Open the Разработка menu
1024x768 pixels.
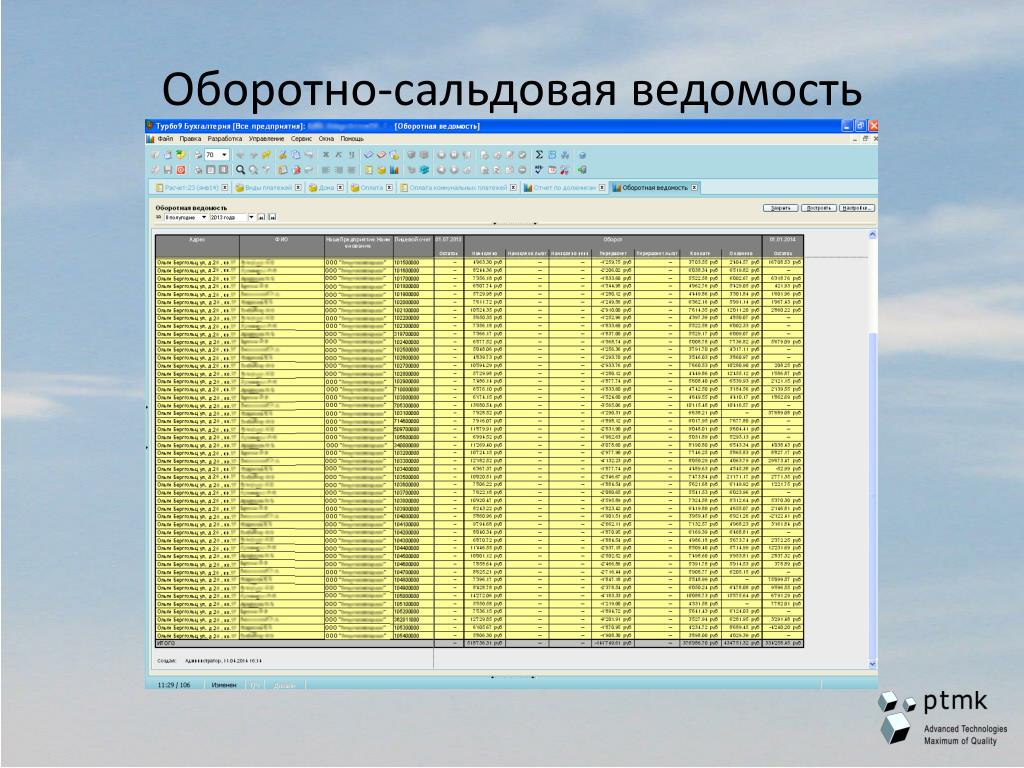[x=225, y=138]
